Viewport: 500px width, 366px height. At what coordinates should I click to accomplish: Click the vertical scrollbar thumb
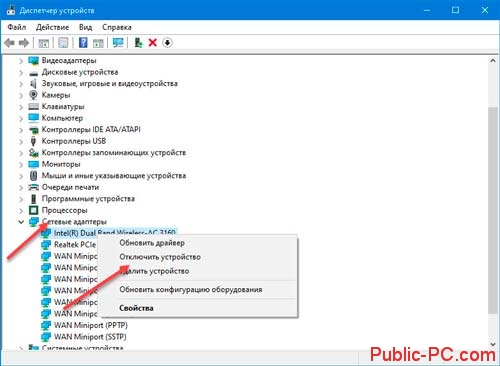(493, 210)
